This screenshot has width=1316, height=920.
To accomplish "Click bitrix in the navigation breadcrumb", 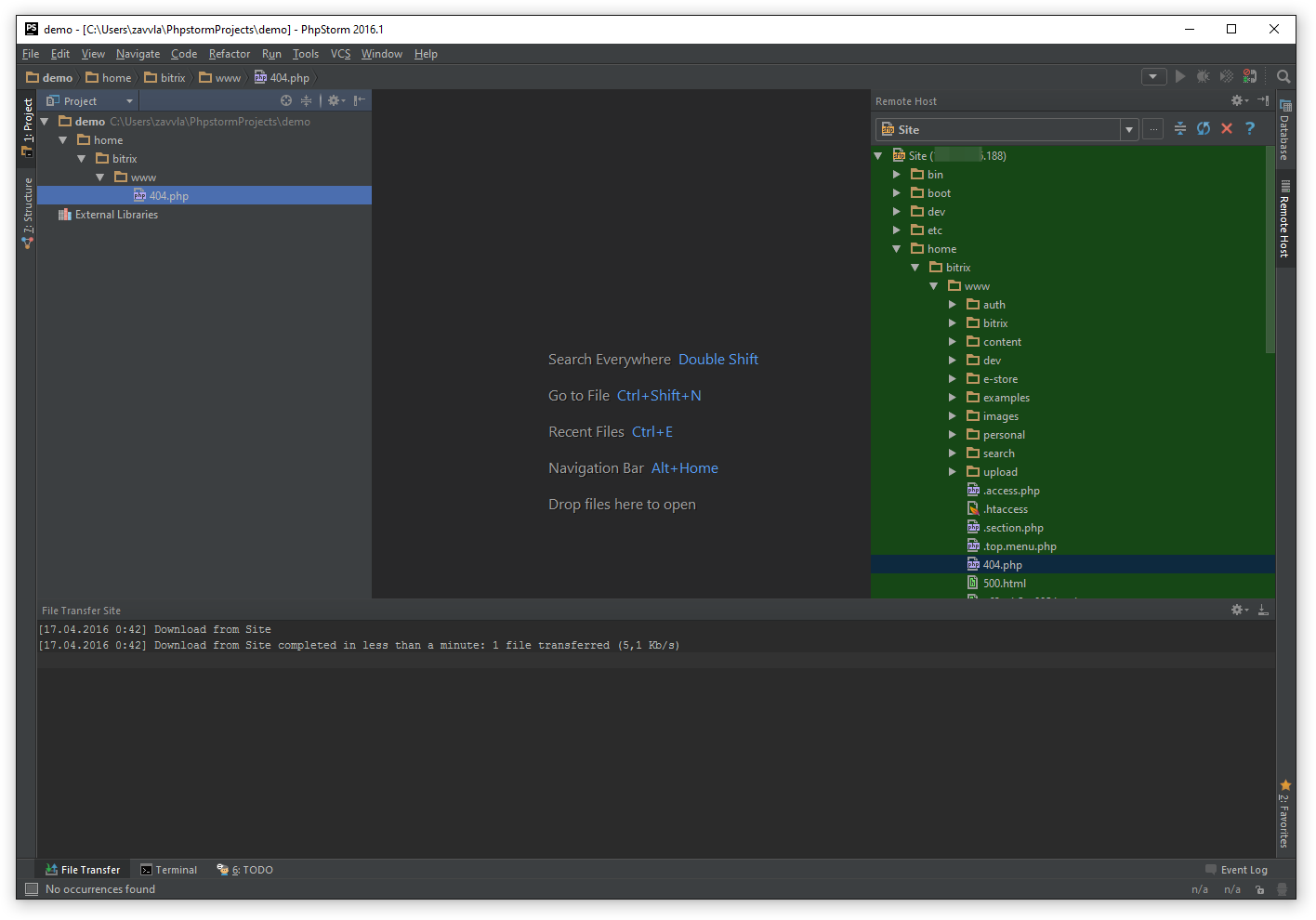I will coord(165,78).
